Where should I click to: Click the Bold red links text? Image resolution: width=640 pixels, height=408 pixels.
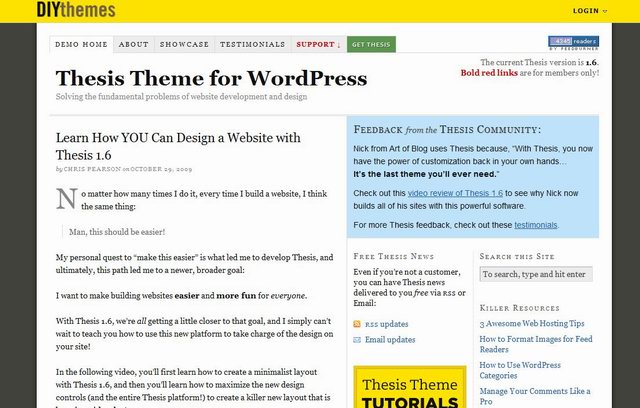click(489, 73)
